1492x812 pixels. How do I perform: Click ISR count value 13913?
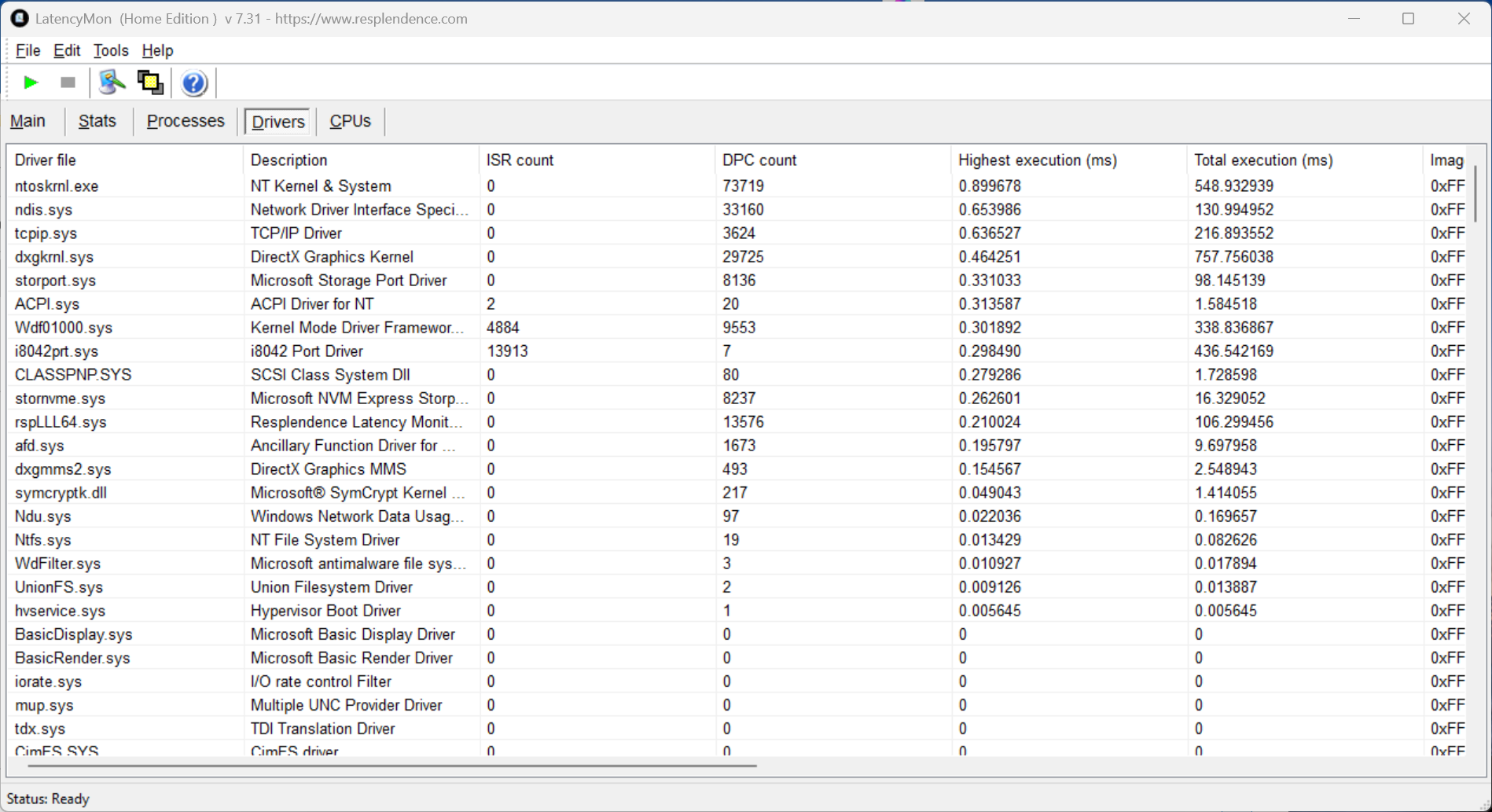[507, 351]
